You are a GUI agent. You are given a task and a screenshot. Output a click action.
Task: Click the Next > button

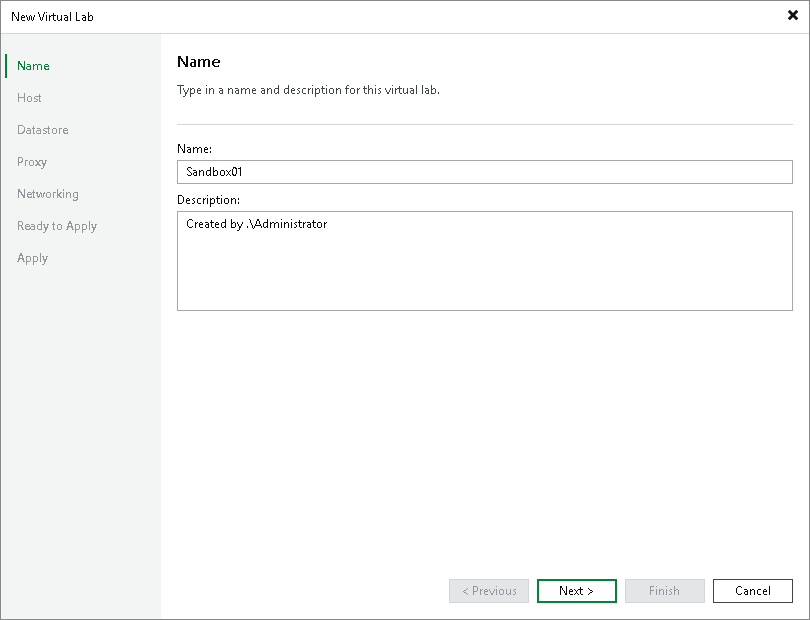[577, 591]
